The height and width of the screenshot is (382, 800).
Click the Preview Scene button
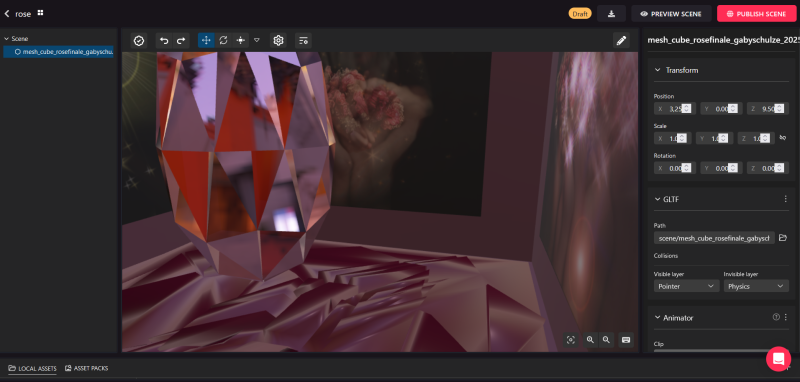671,14
